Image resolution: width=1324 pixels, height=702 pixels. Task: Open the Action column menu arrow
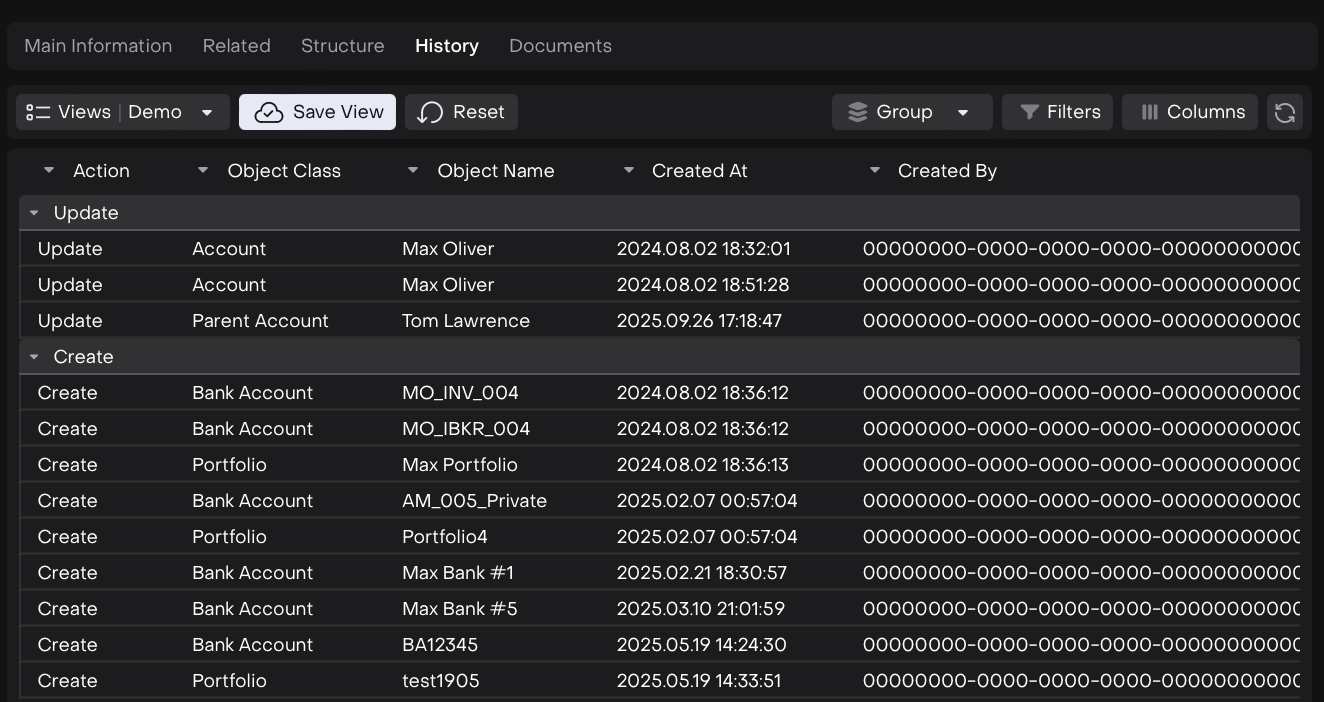point(49,171)
